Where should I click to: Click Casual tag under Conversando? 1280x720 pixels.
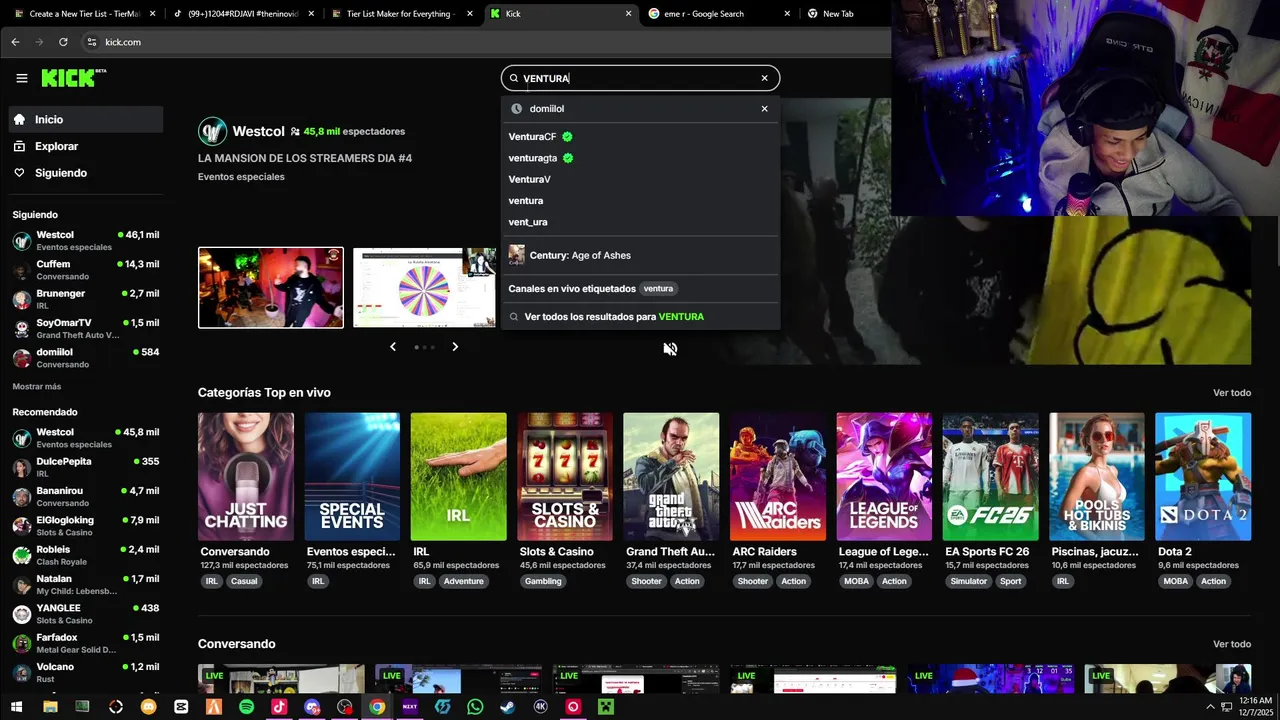point(244,581)
